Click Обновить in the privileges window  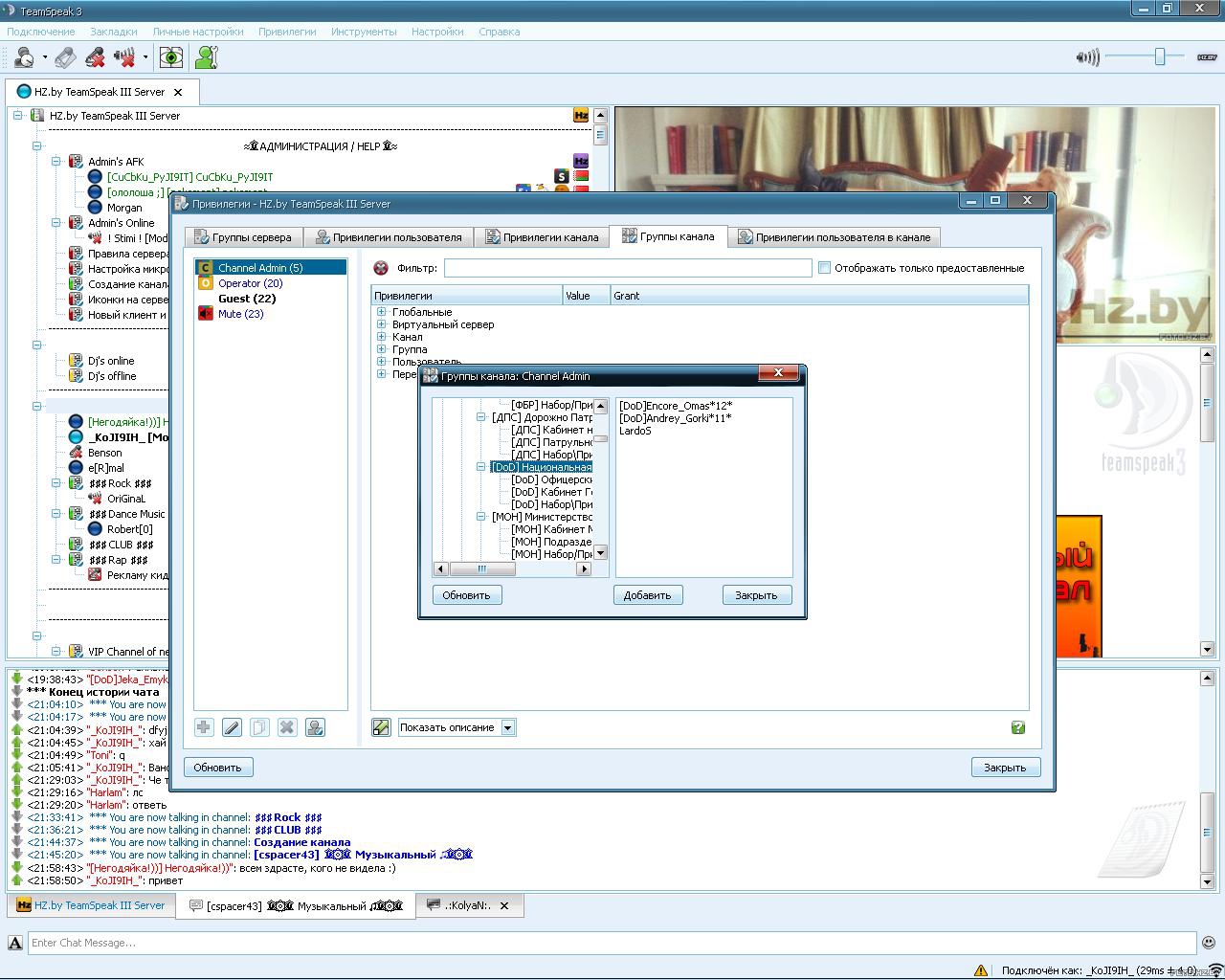click(218, 768)
